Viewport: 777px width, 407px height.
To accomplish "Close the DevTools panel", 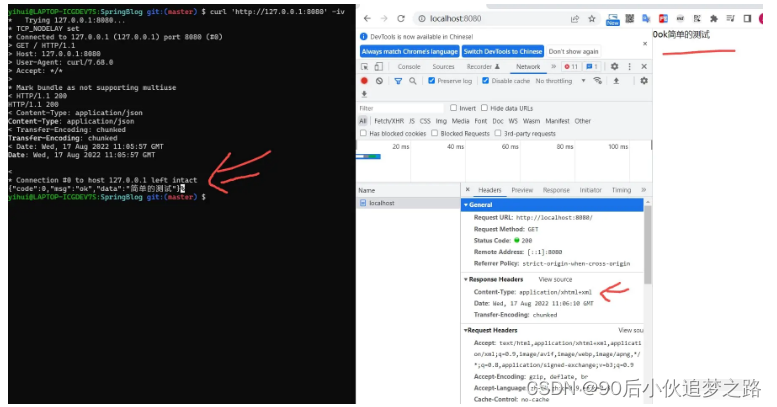I will point(644,66).
